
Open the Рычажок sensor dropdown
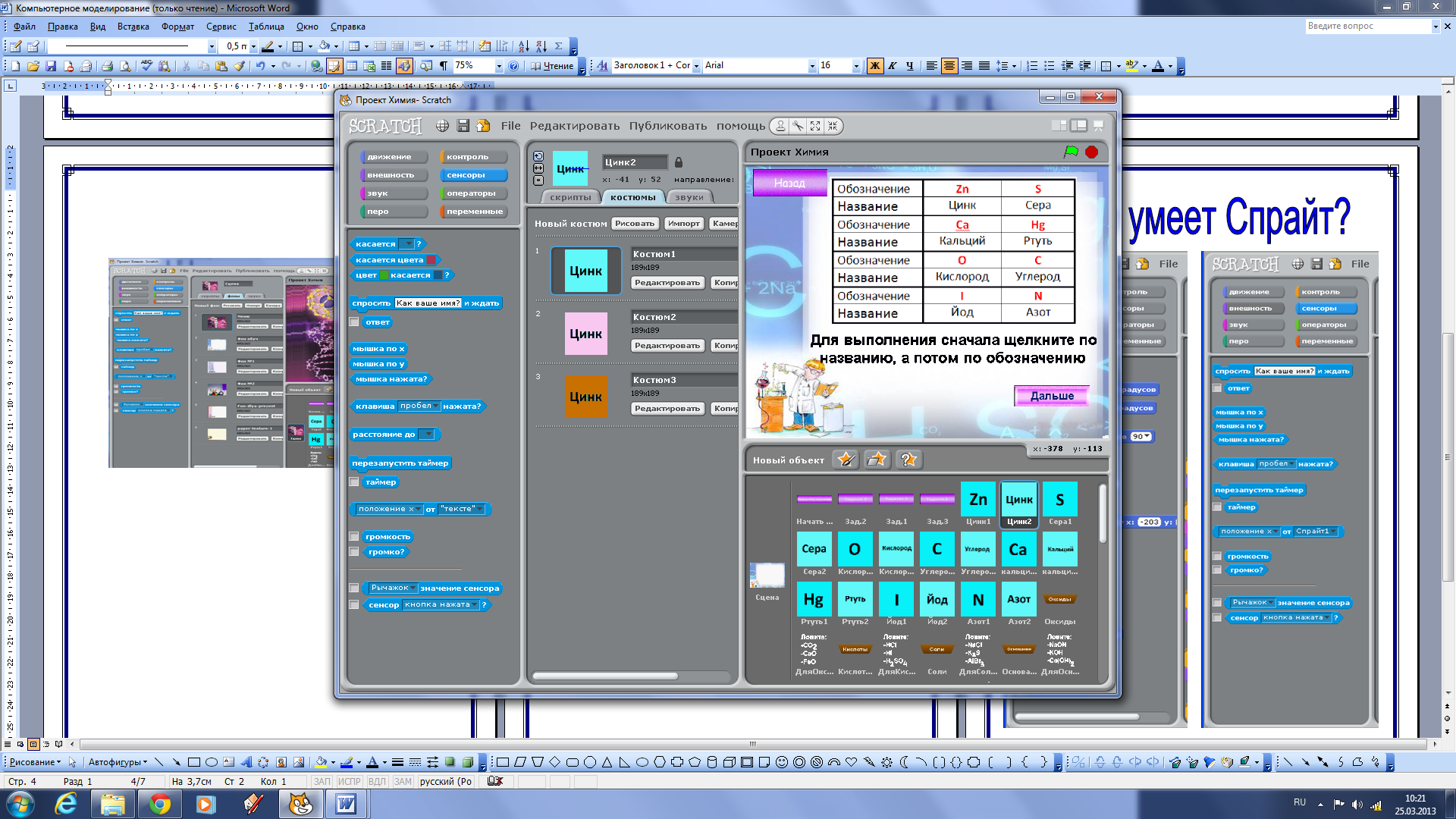pyautogui.click(x=393, y=588)
